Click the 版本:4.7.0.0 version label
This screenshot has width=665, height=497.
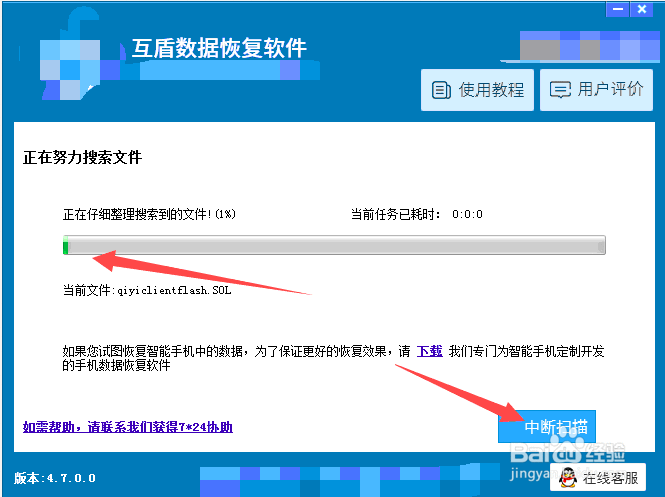click(x=55, y=478)
